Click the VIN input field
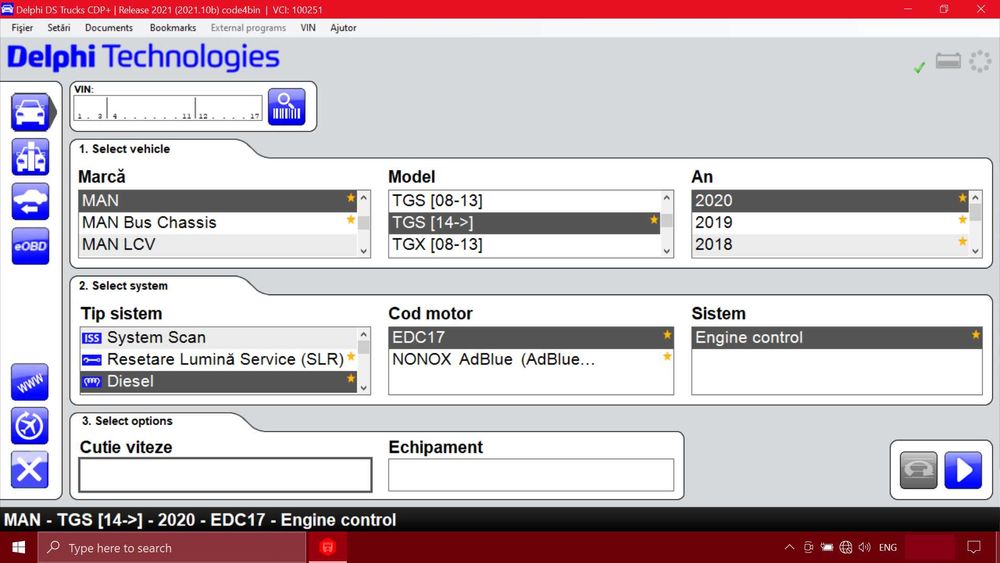Viewport: 1000px width, 563px height. click(168, 108)
